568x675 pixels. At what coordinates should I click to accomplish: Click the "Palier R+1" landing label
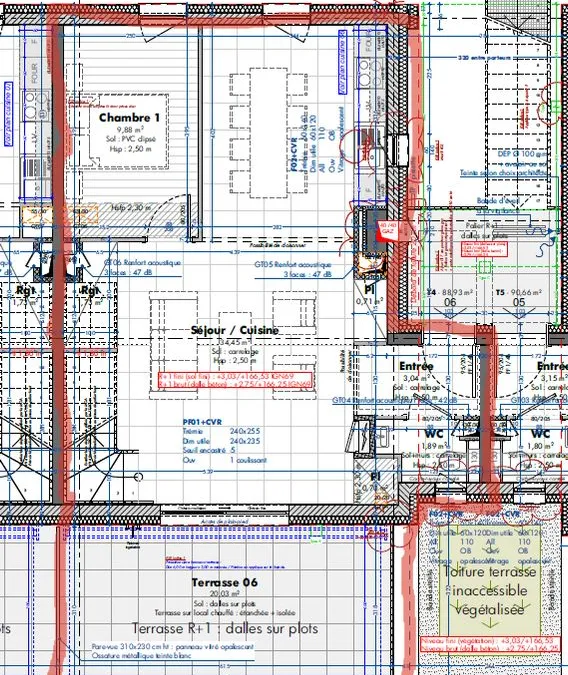pyautogui.click(x=481, y=226)
